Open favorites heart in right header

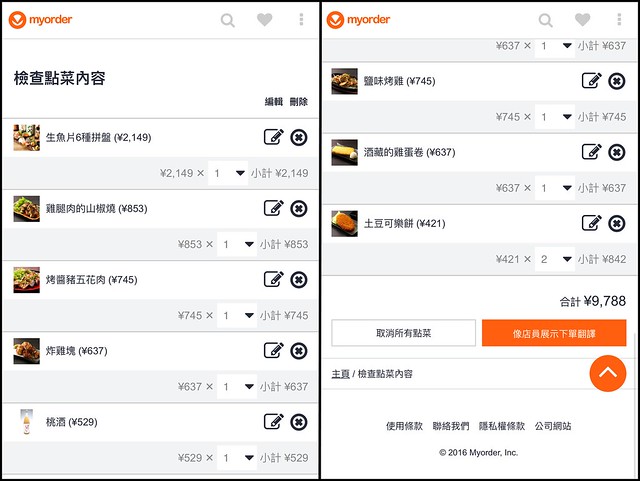click(x=582, y=20)
